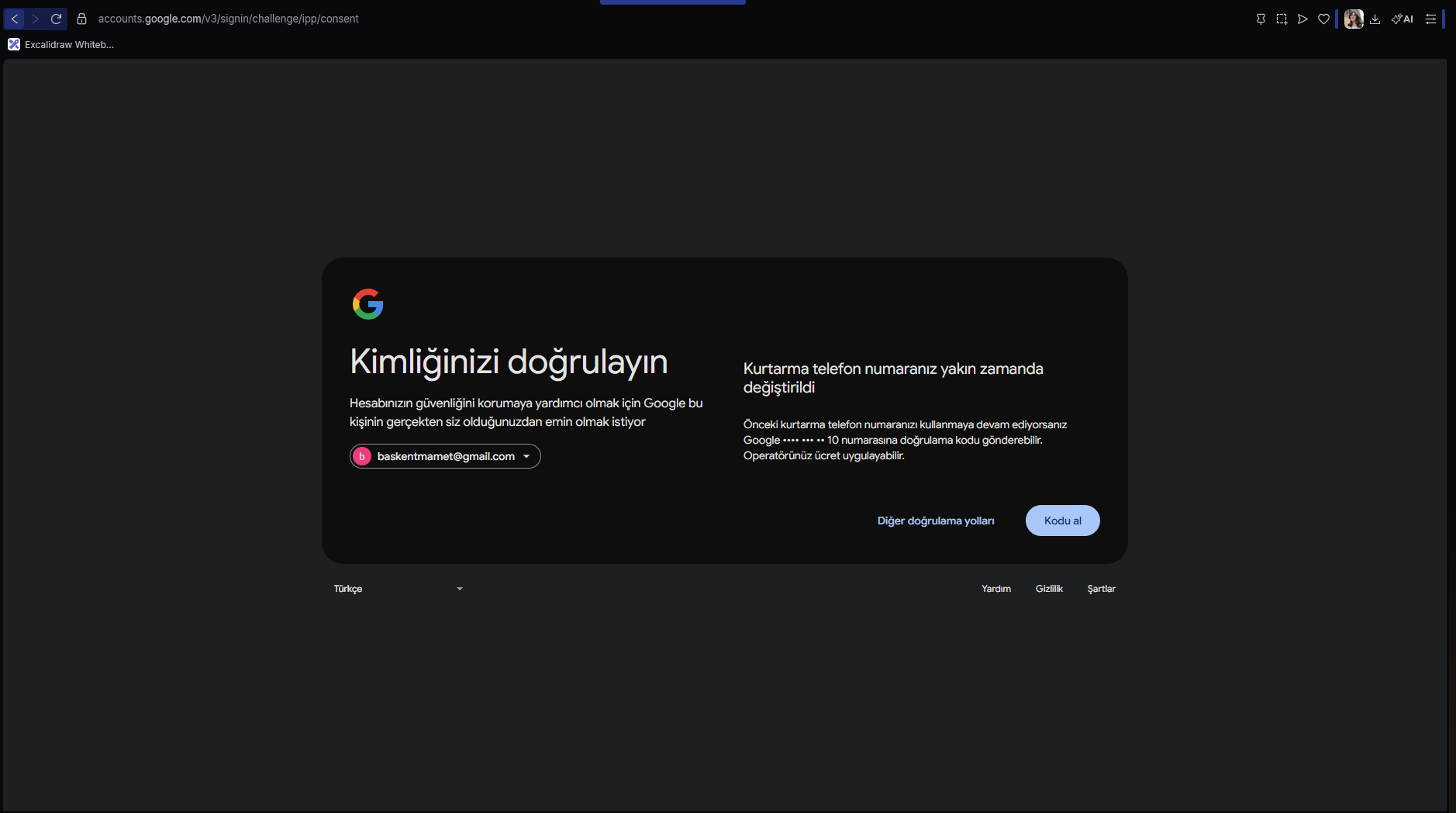Go forward to the next page
This screenshot has height=813, width=1456.
tap(36, 19)
